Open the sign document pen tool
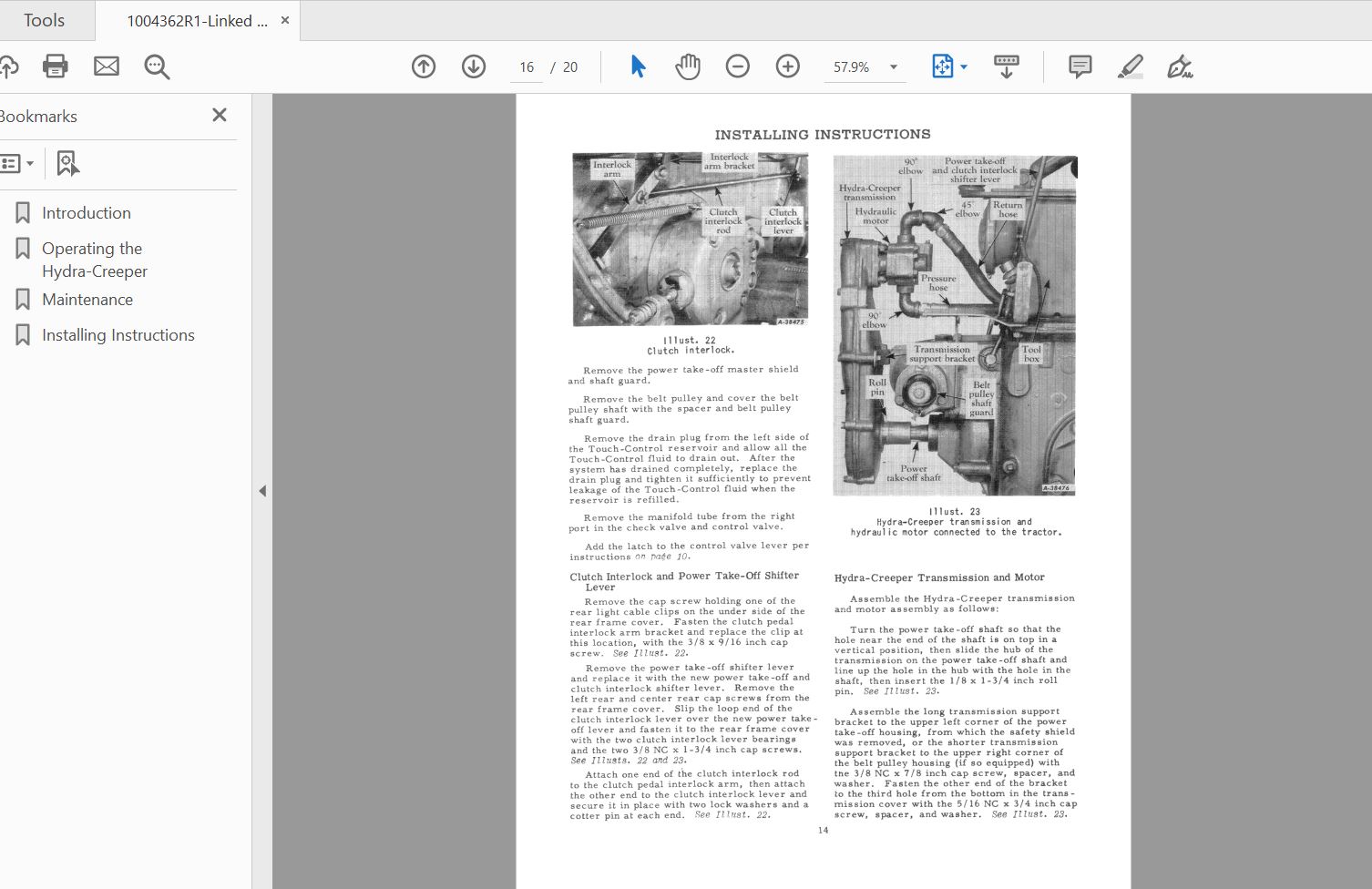This screenshot has height=889, width=1372. [1181, 66]
